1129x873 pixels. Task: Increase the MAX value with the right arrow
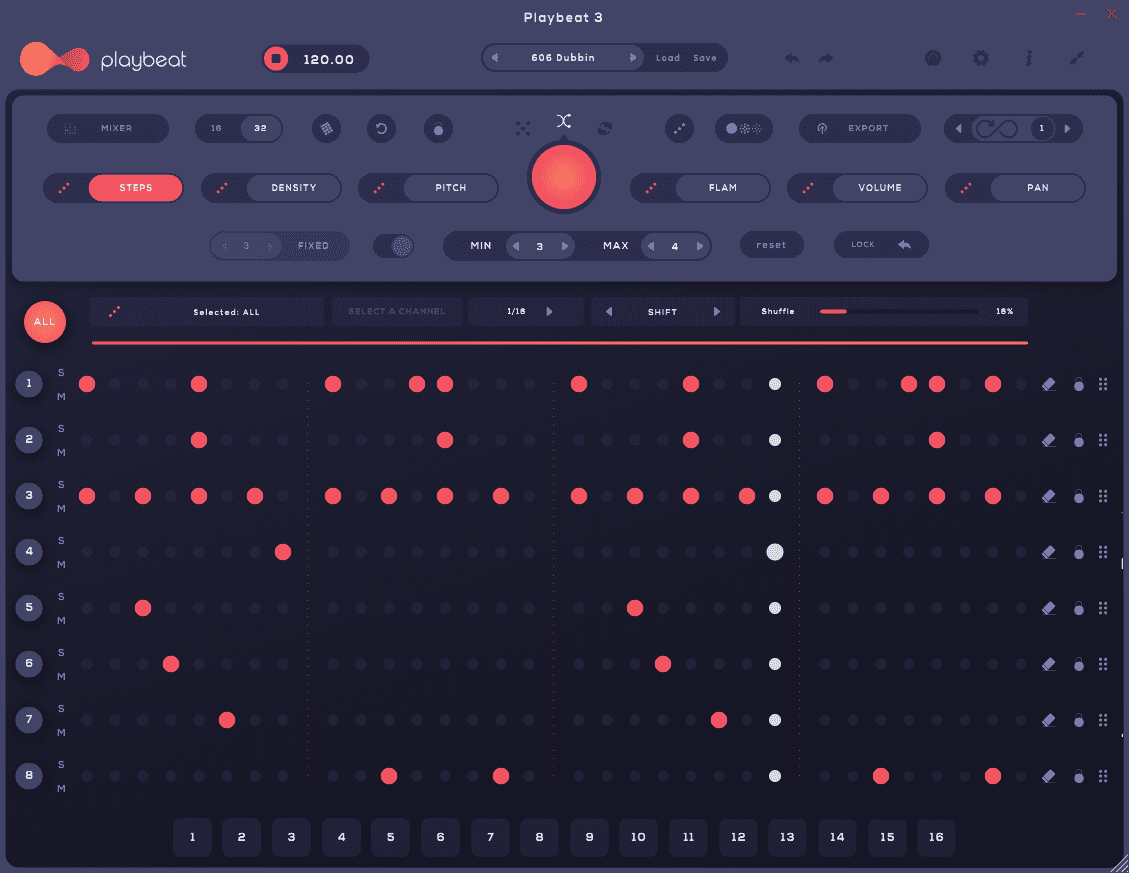tap(701, 246)
